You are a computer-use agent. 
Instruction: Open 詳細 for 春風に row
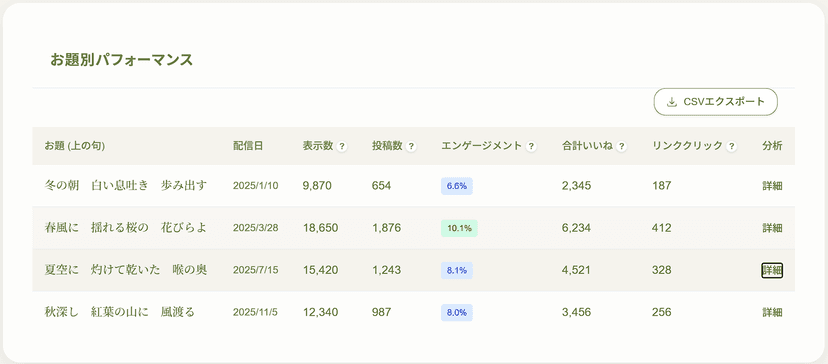pos(772,228)
